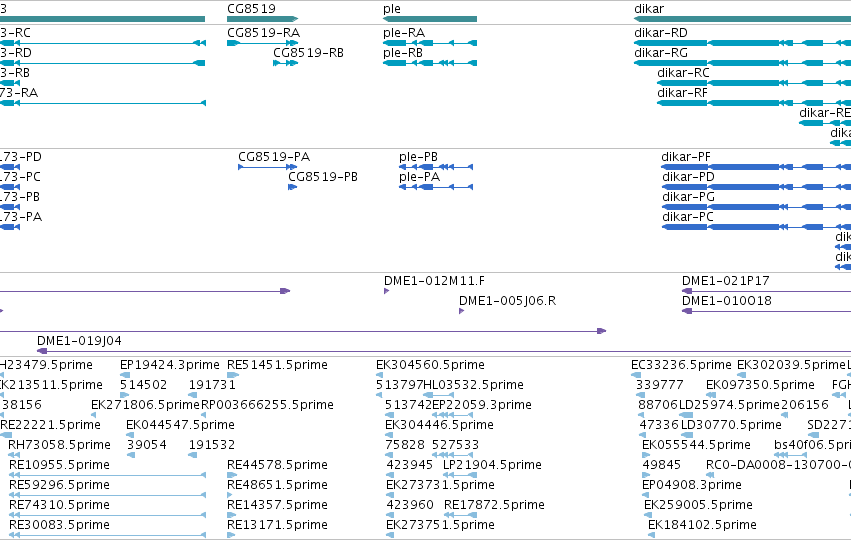Click the dikar-PF protein label
This screenshot has height=540, width=851.
click(686, 157)
